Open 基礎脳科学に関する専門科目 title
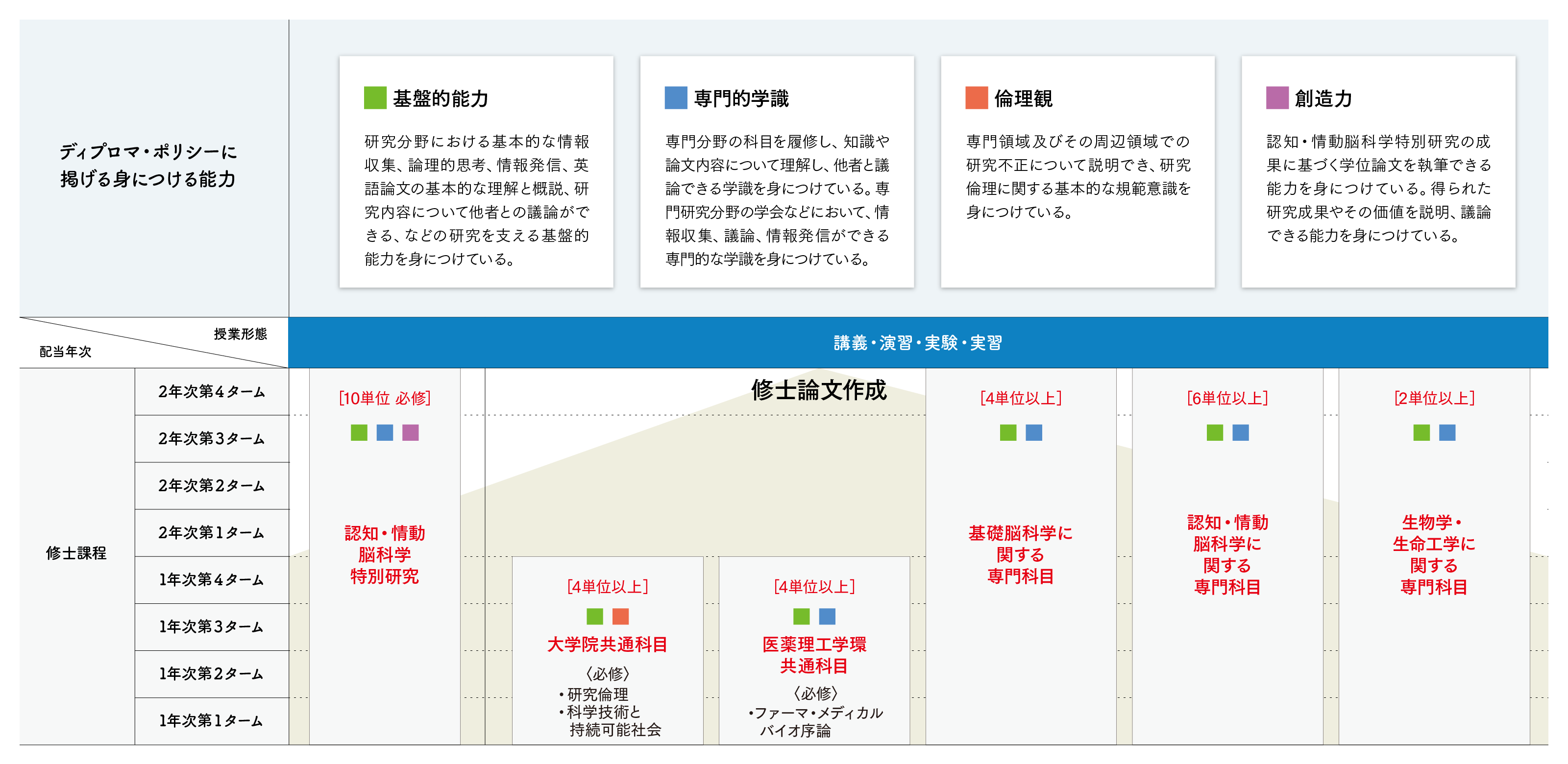This screenshot has height=764, width=1568. pos(1020,554)
